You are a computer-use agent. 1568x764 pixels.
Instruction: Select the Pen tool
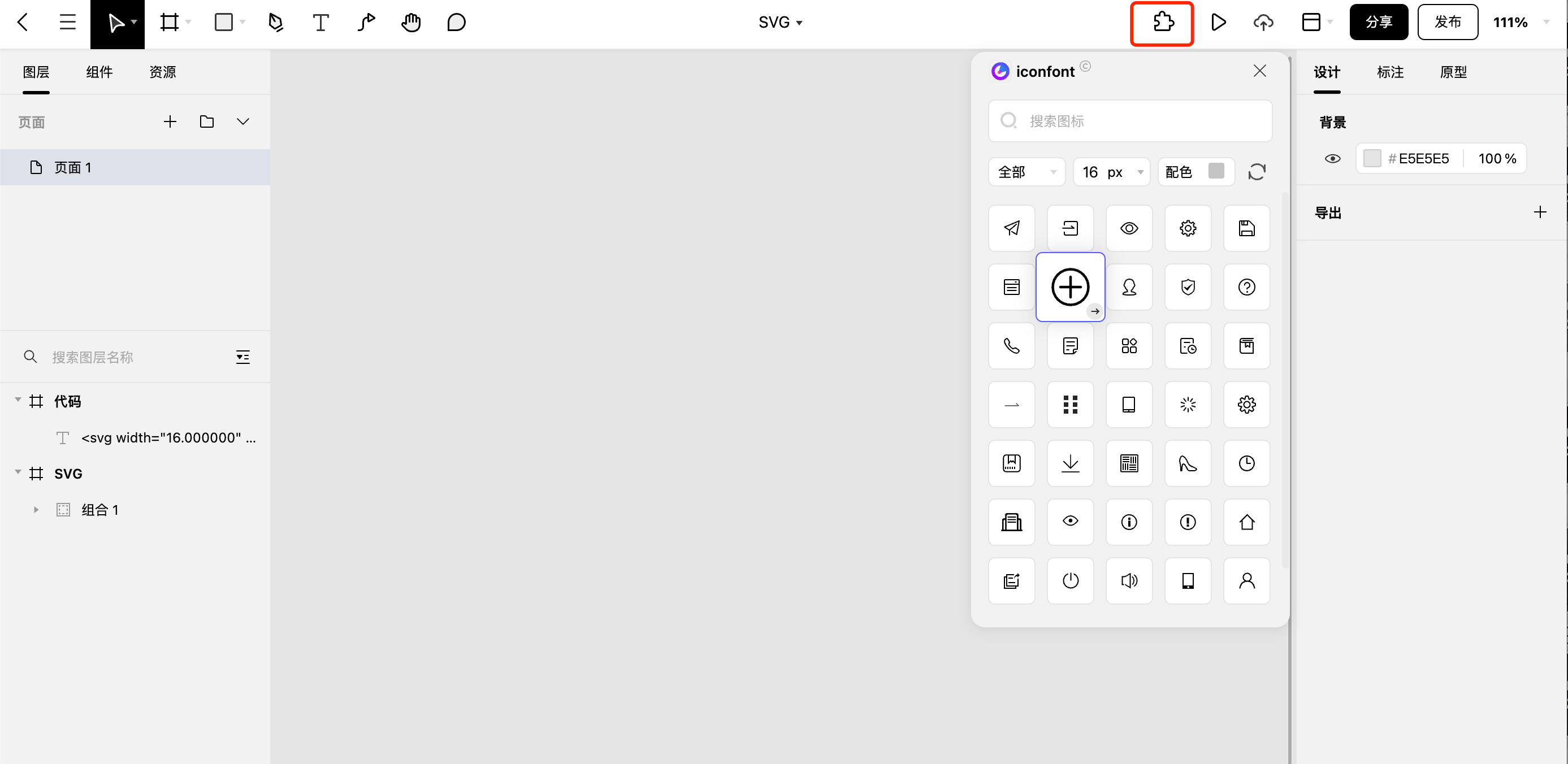[276, 23]
